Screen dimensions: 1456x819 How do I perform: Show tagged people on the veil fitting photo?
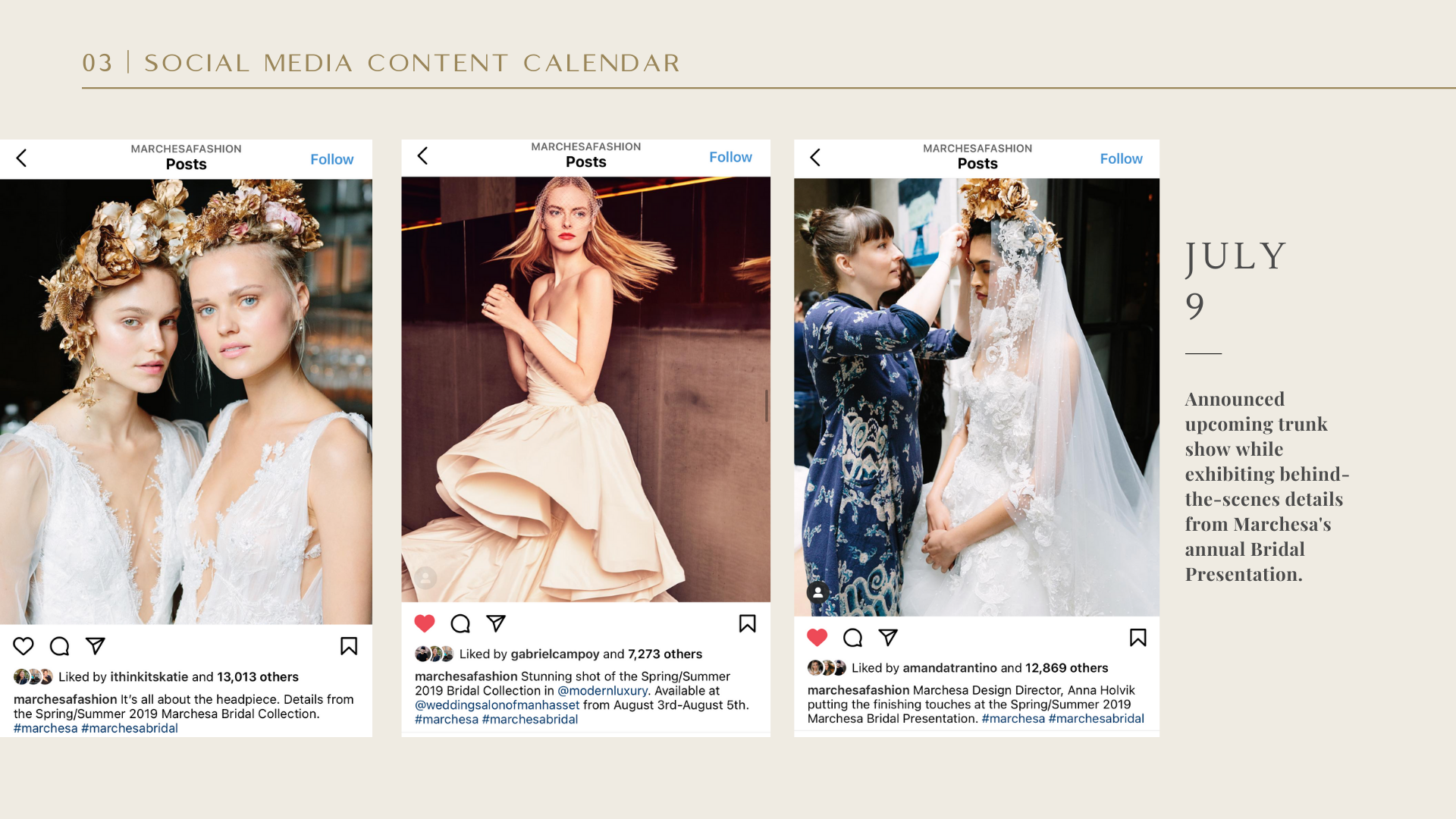[818, 593]
